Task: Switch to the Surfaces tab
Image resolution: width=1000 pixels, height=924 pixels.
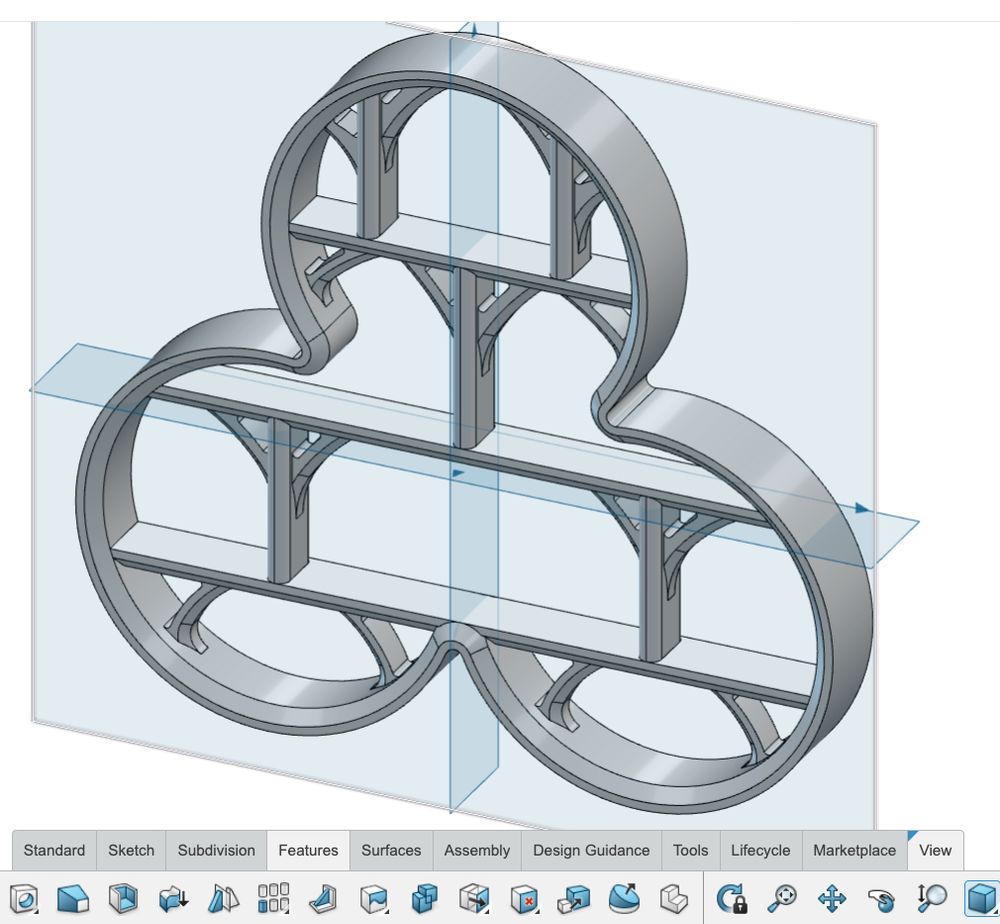Action: coord(391,850)
